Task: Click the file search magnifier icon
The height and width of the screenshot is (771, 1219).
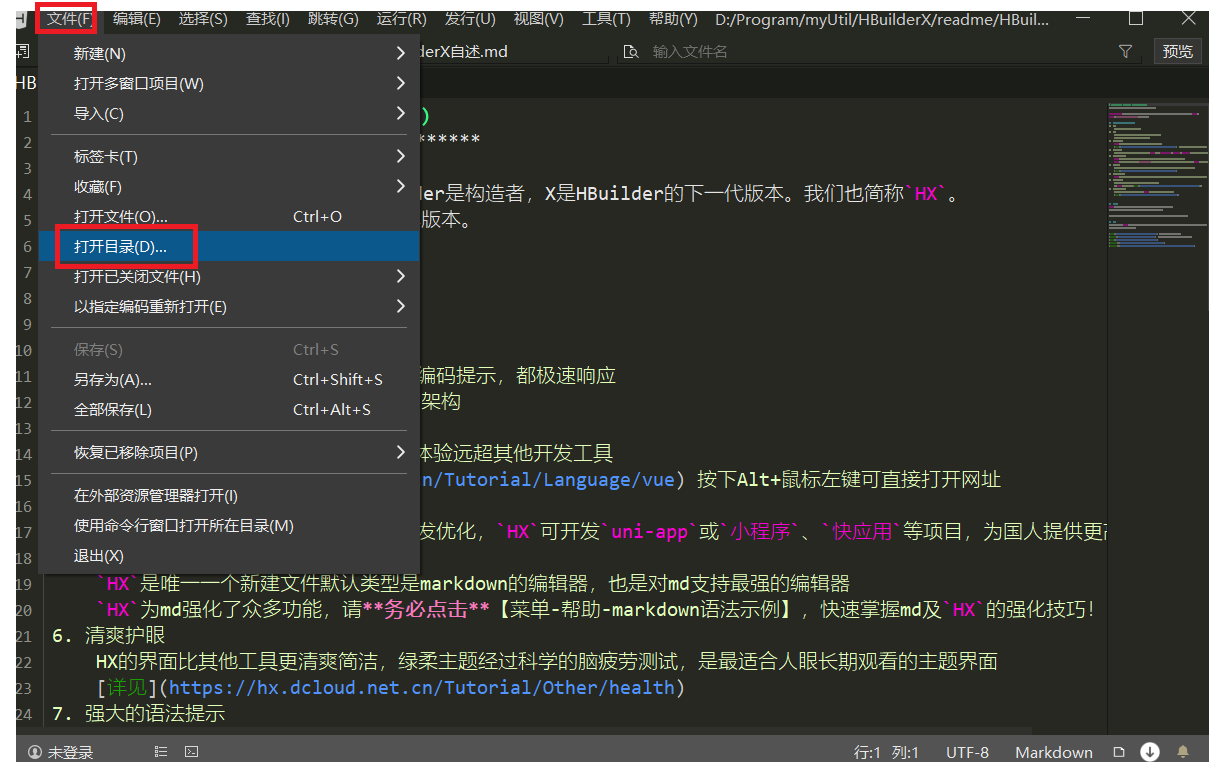Action: 631,51
